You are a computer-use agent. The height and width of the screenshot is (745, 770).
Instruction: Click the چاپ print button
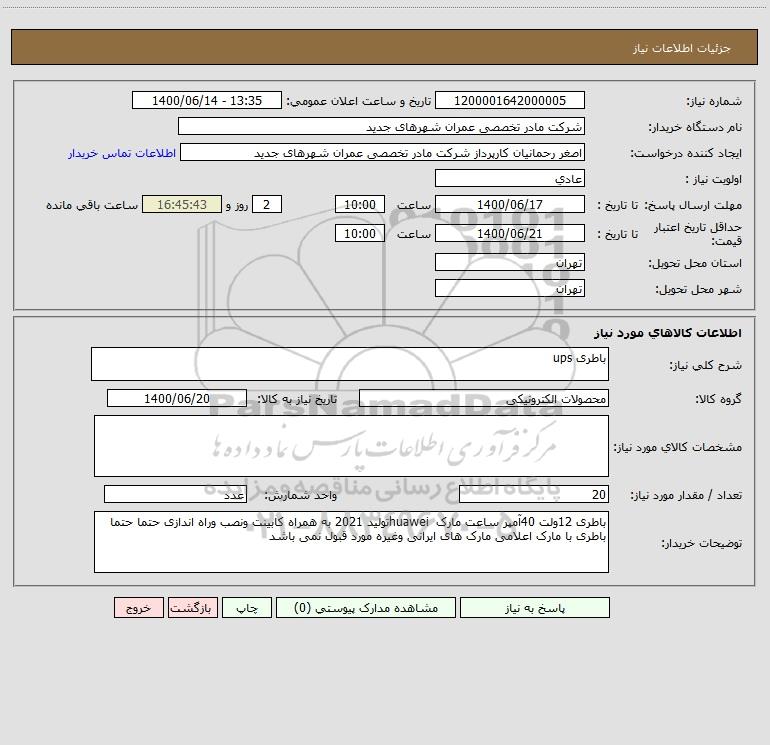click(247, 607)
